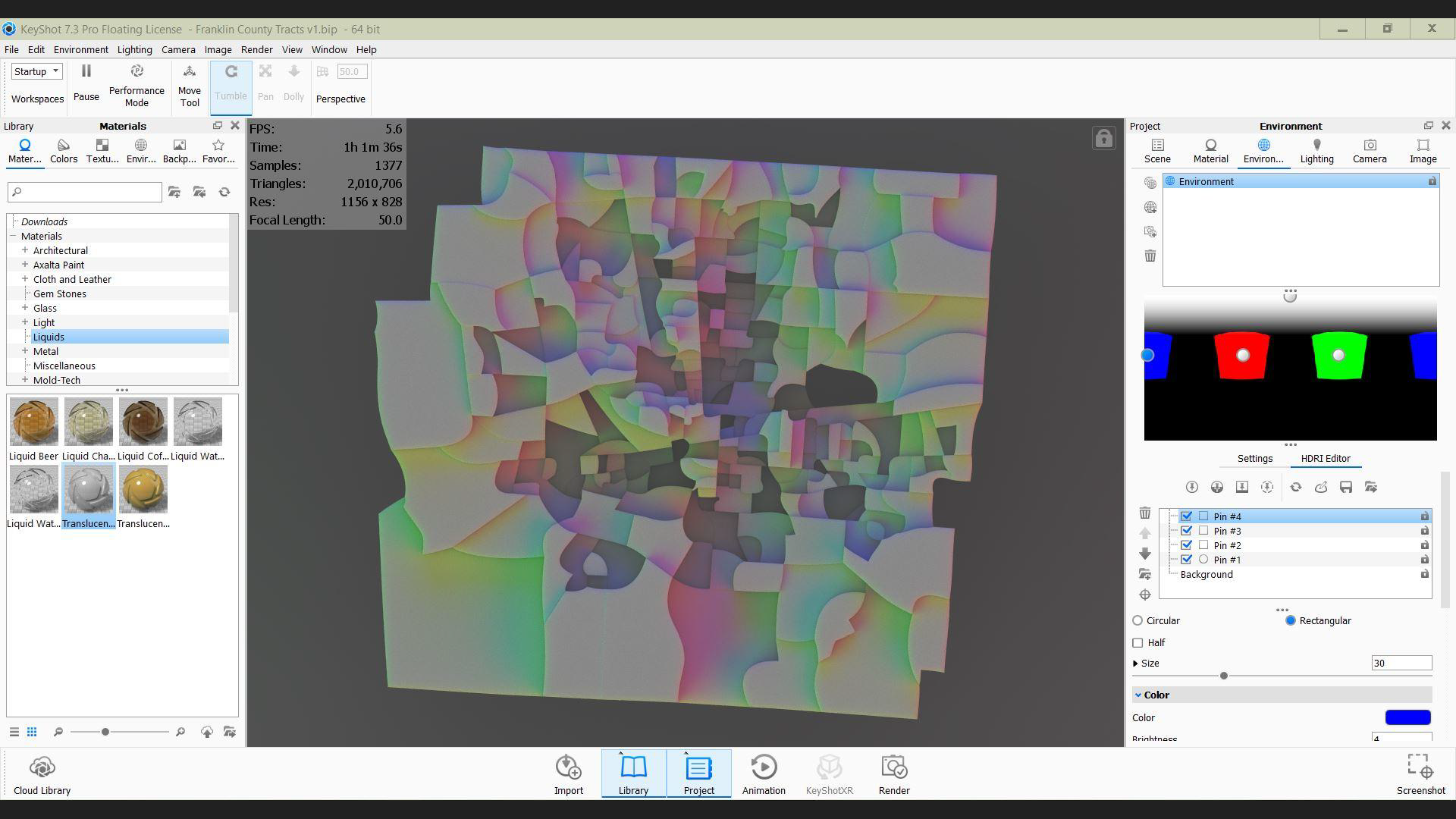Select the Circular radio button

1137,621
